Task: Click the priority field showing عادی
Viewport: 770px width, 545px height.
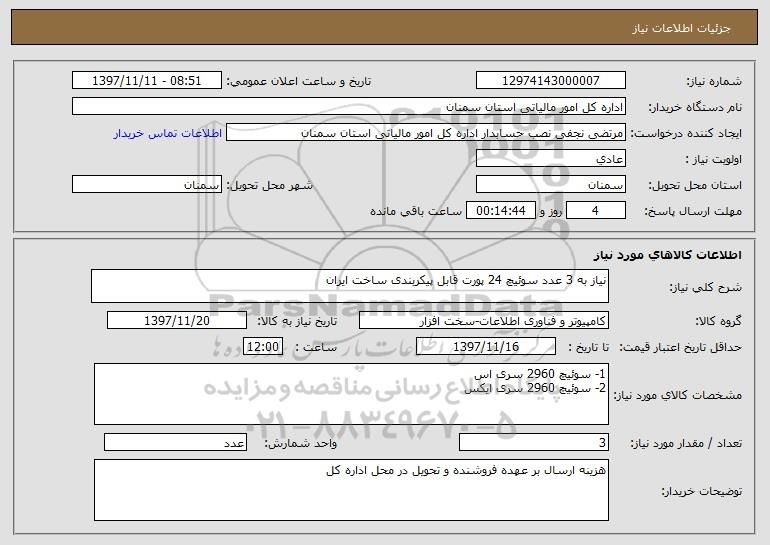Action: [550, 159]
